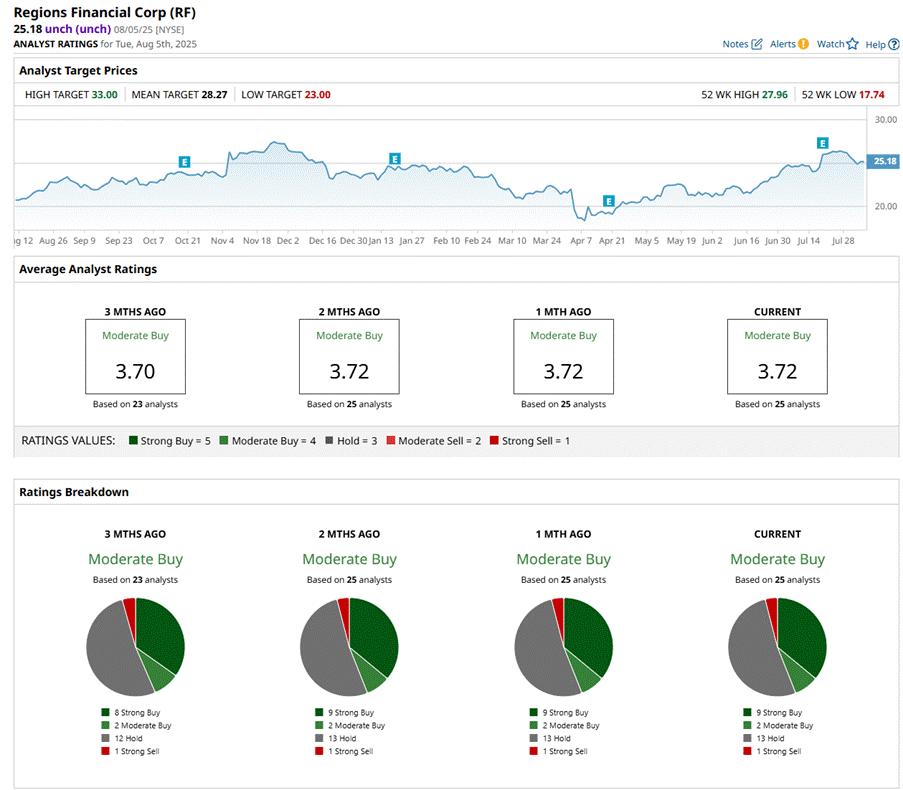Click the CURRENT ratings pie chart
903x790 pixels.
click(777, 647)
